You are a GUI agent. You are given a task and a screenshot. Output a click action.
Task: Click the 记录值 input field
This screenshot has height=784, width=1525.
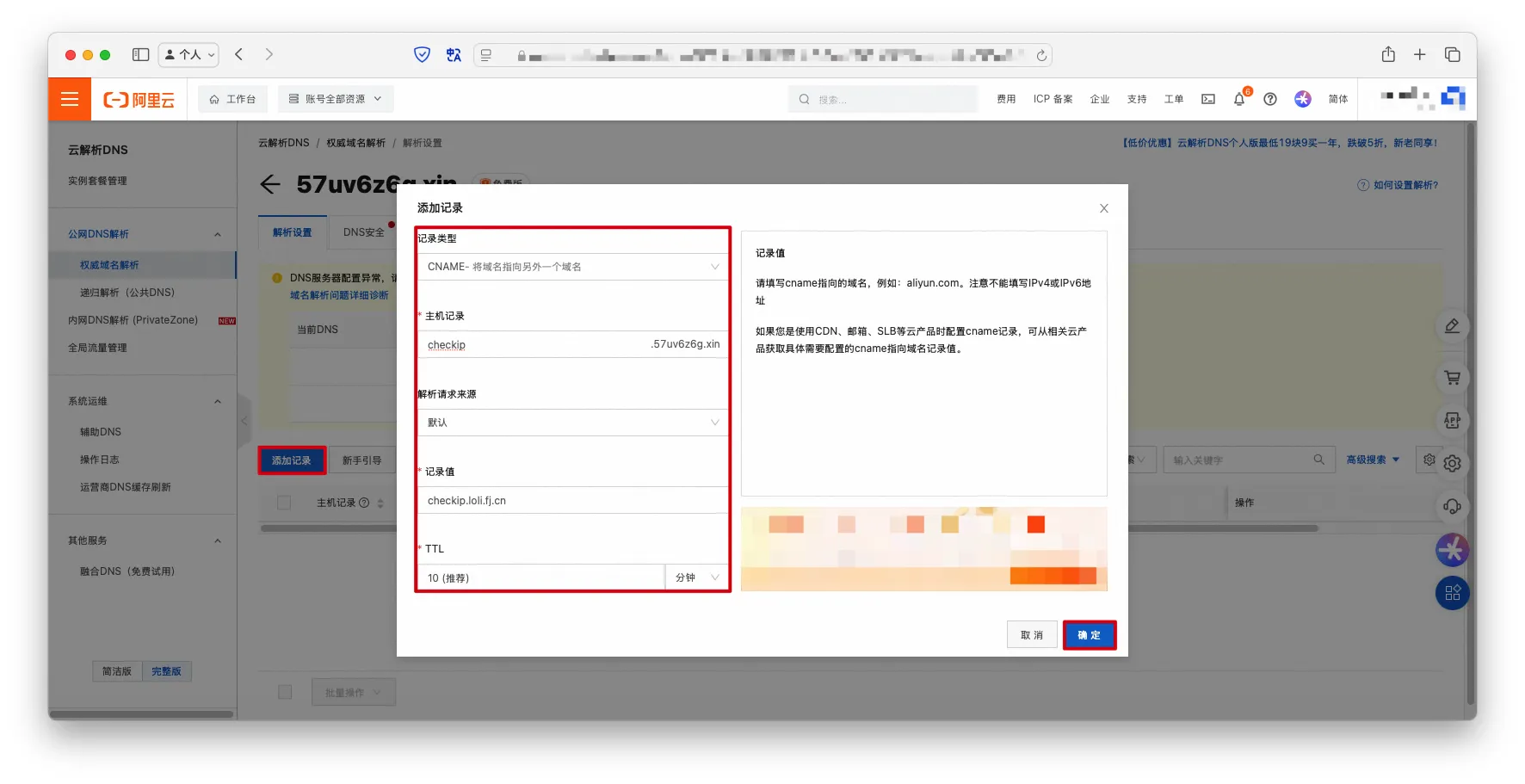[572, 501]
